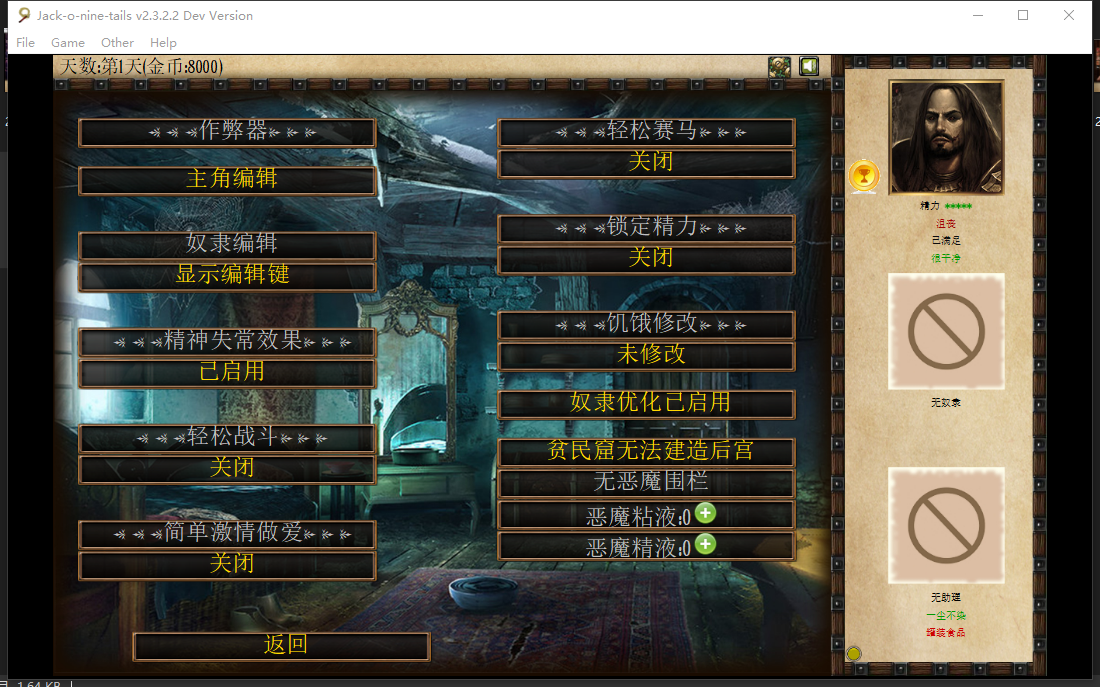Click the 作弊器 header

(227, 132)
